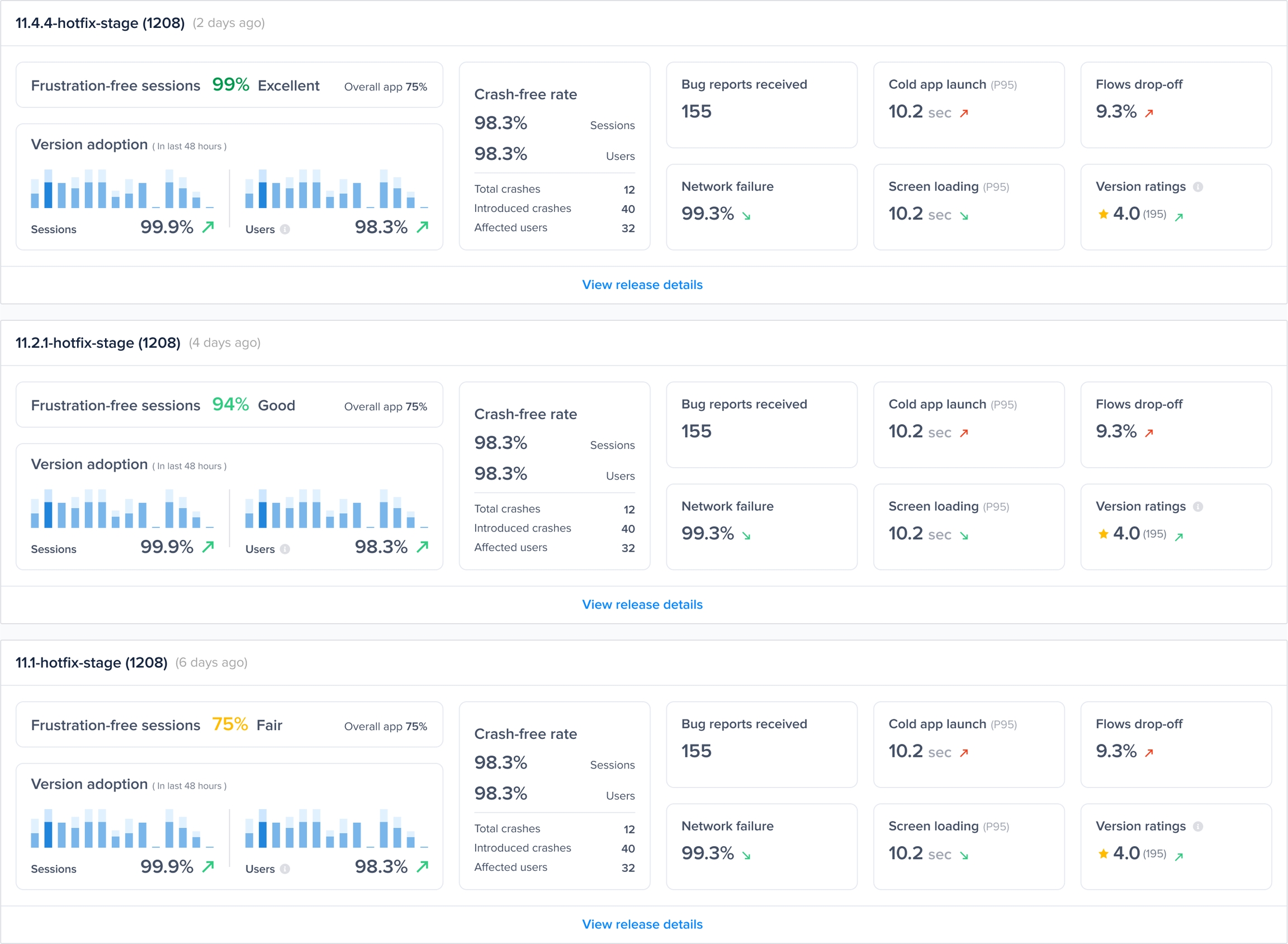Viewport: 1288px width, 944px height.
Task: Click Version ratings info icon in 11.4.4 release
Action: [1197, 187]
